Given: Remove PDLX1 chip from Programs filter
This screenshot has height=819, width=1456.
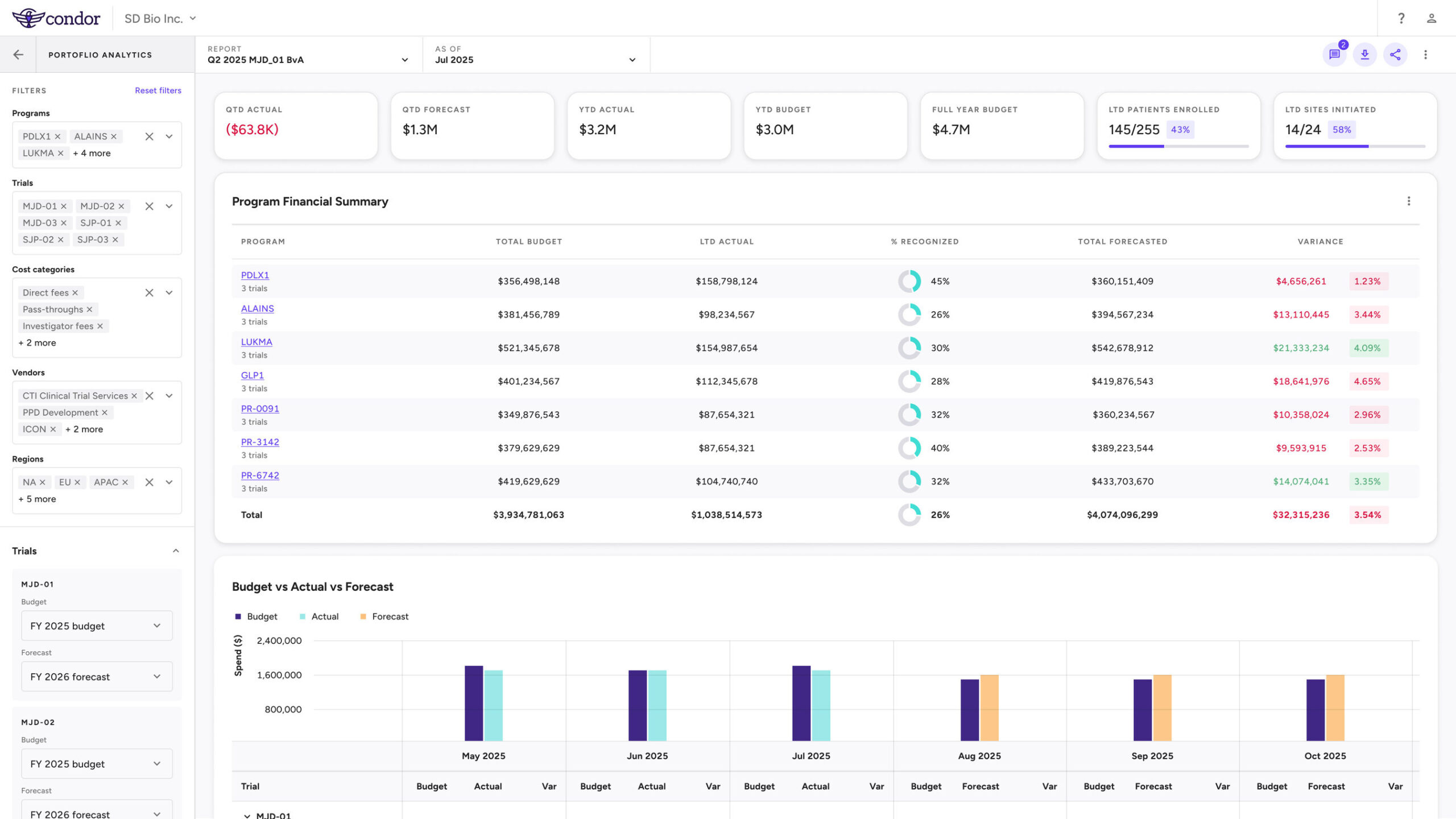Looking at the screenshot, I should (57, 136).
